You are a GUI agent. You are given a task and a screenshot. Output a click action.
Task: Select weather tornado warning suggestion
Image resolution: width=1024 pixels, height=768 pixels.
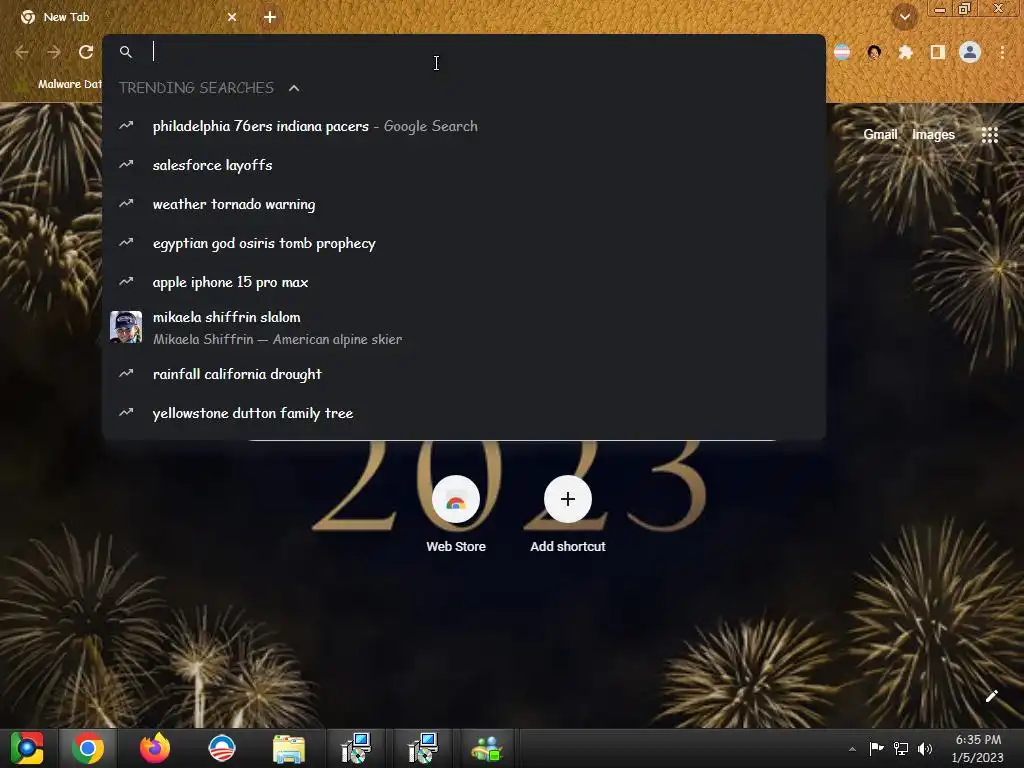(464, 204)
